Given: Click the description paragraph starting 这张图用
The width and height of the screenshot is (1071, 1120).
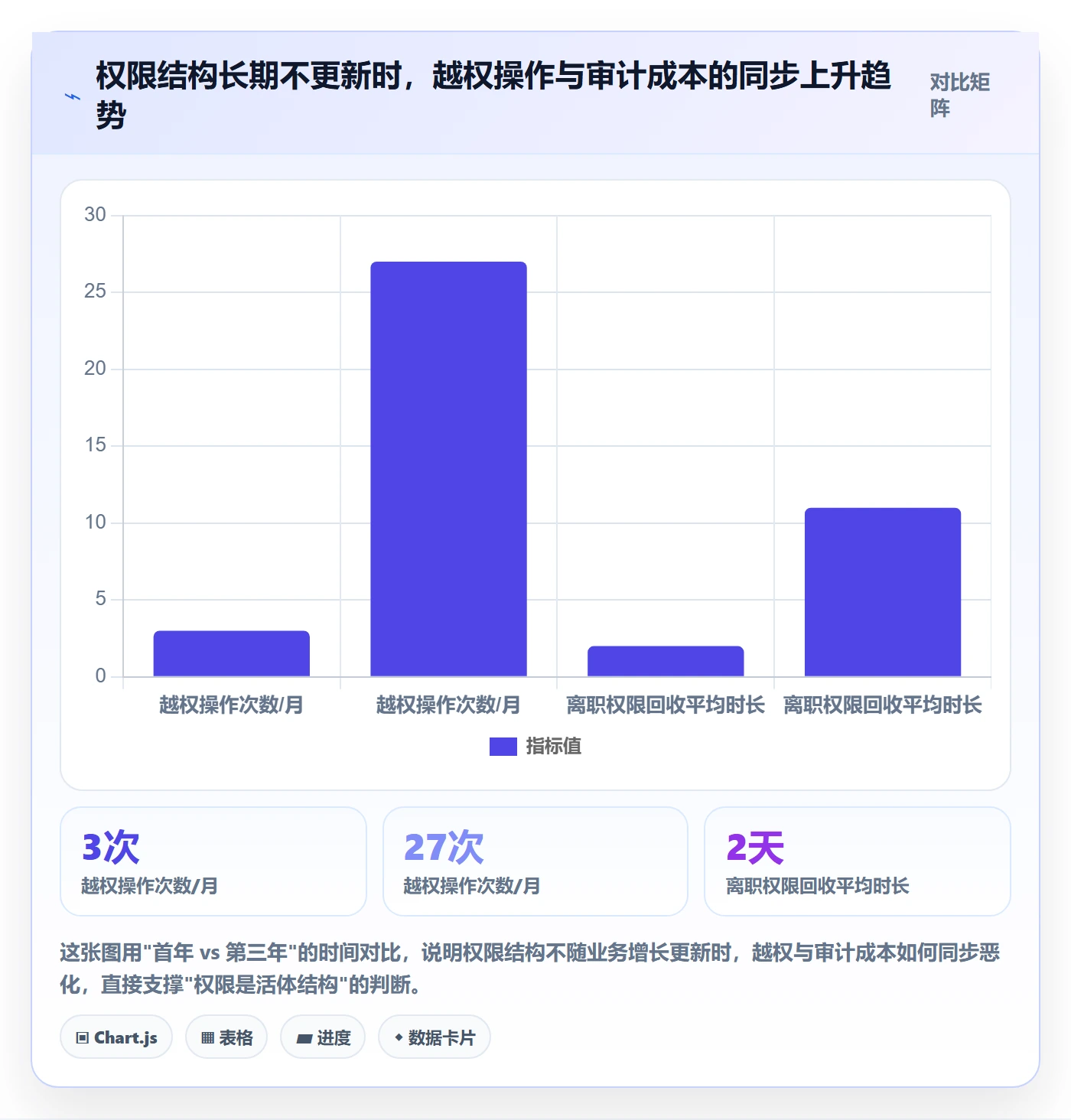Looking at the screenshot, I should point(530,969).
